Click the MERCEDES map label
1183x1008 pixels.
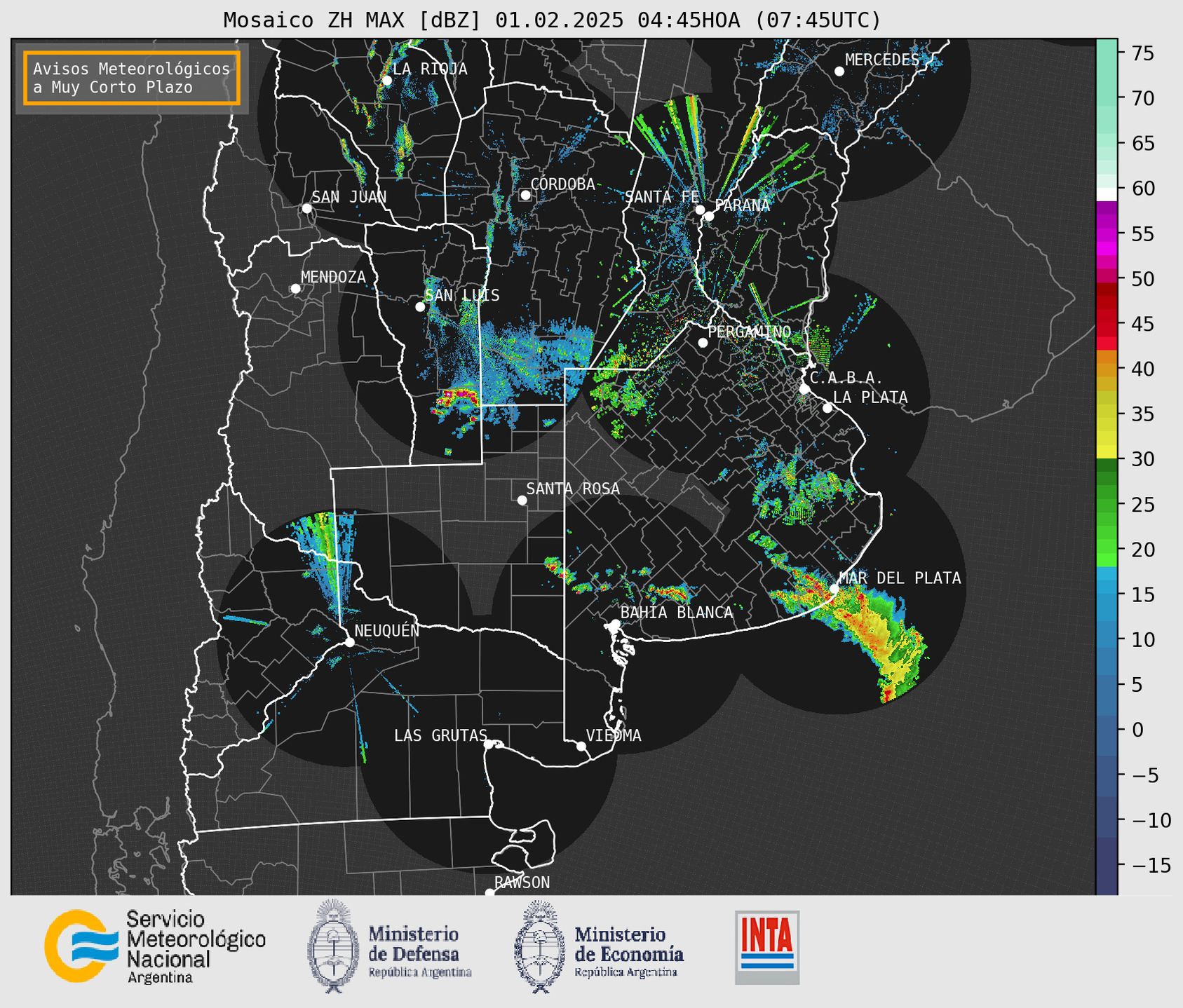[882, 60]
